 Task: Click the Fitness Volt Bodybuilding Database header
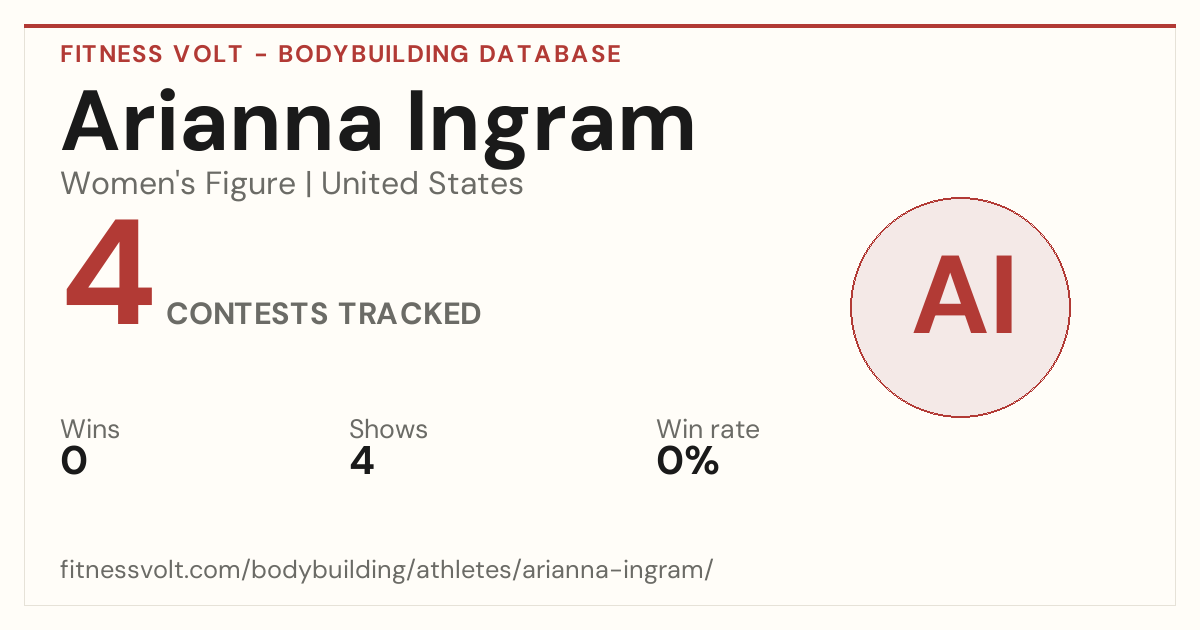tap(341, 54)
